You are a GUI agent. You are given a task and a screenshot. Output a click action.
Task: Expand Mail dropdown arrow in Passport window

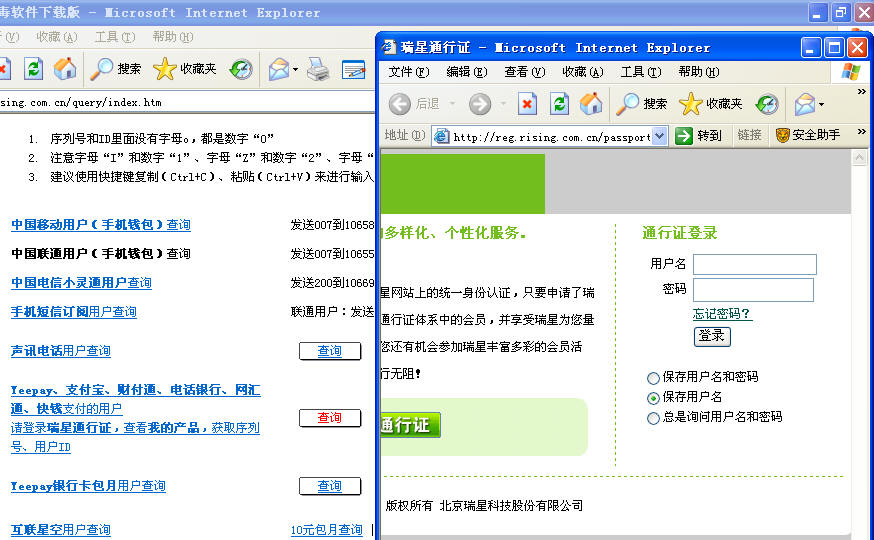pyautogui.click(x=822, y=104)
